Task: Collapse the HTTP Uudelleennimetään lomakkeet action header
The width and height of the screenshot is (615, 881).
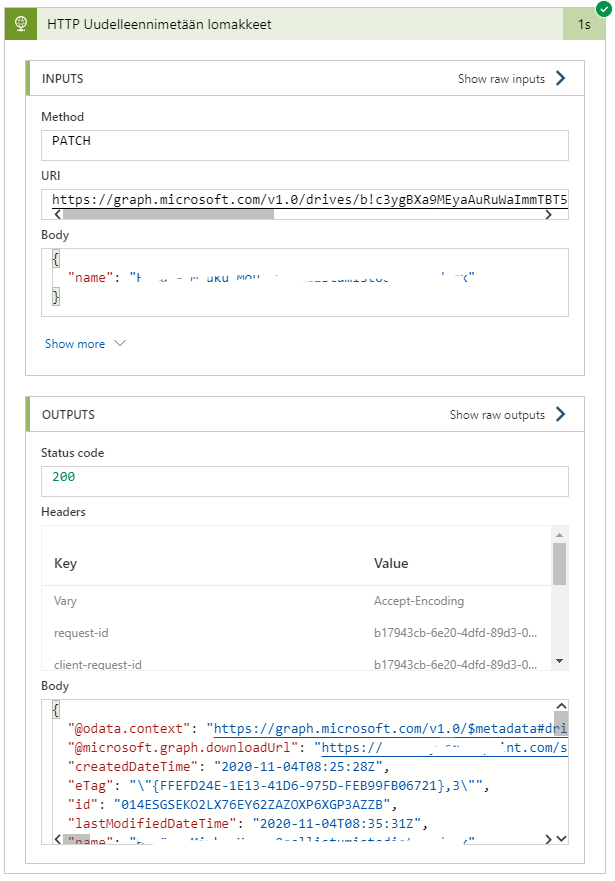Action: [x=300, y=24]
